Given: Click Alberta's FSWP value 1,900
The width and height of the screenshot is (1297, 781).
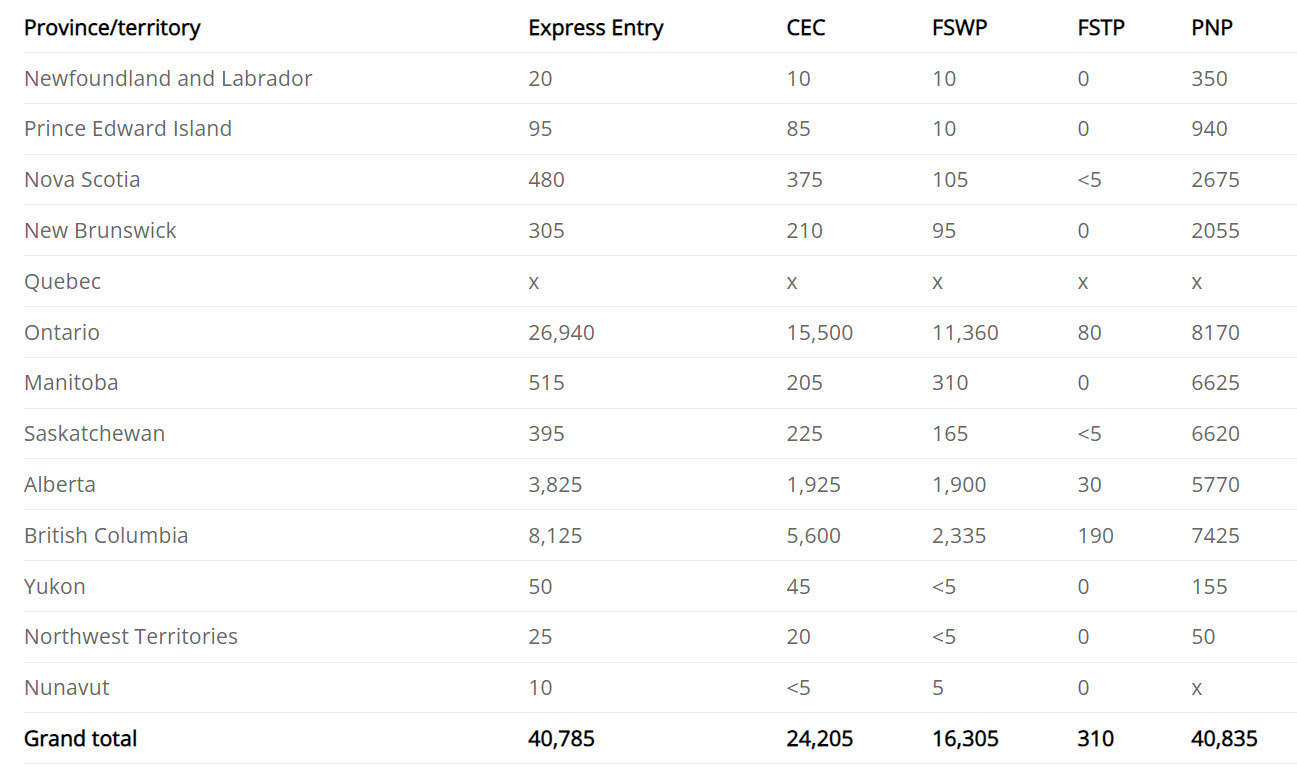Looking at the screenshot, I should (959, 485).
